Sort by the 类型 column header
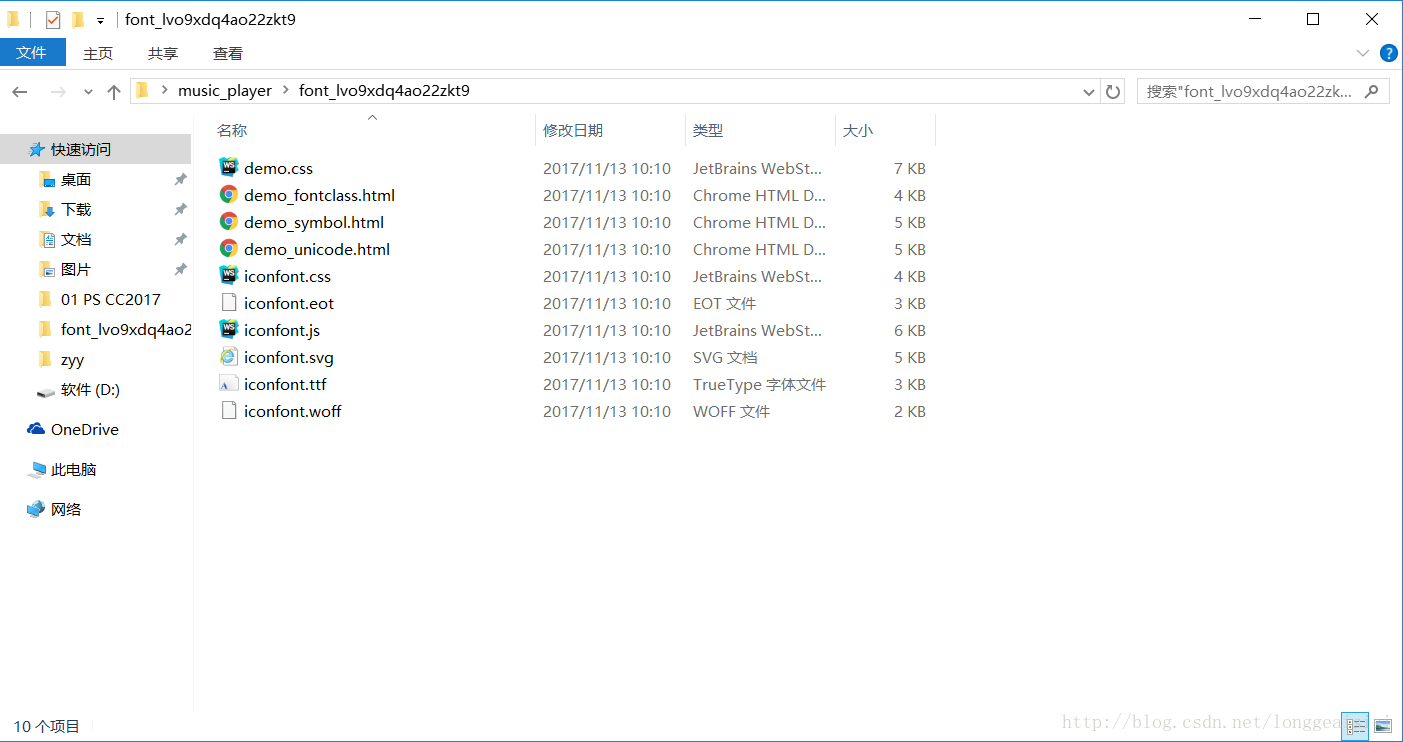The height and width of the screenshot is (742, 1403). [760, 130]
